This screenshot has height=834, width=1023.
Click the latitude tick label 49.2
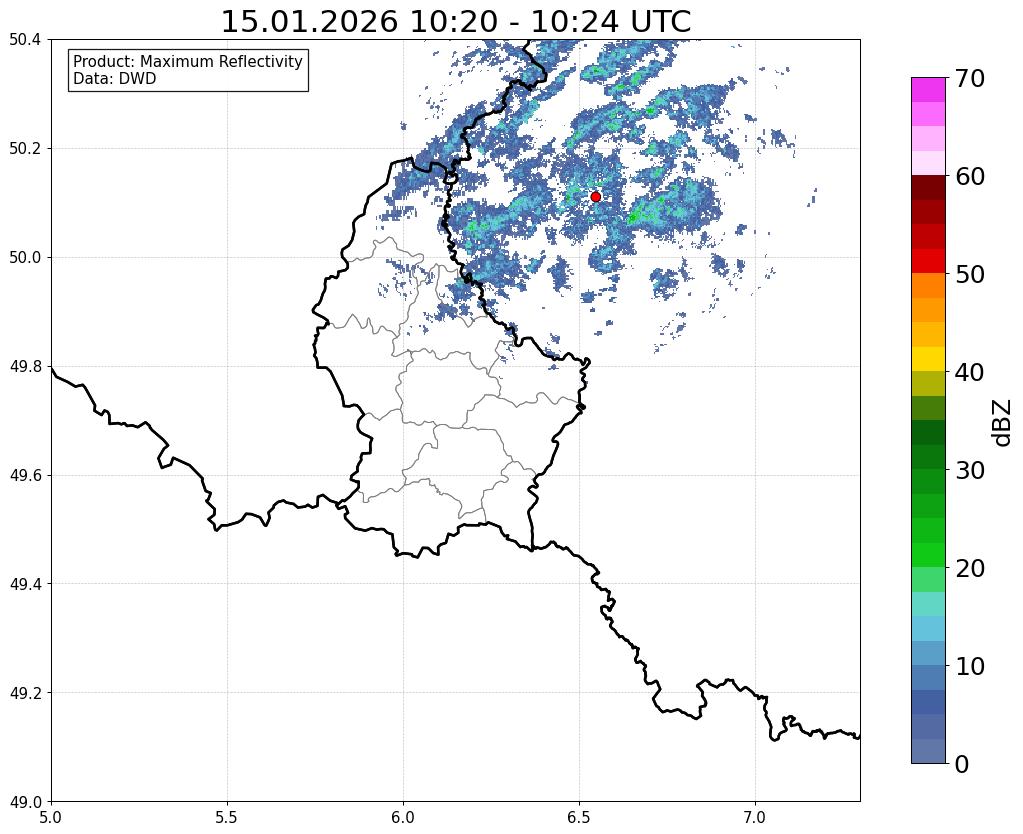pyautogui.click(x=25, y=692)
